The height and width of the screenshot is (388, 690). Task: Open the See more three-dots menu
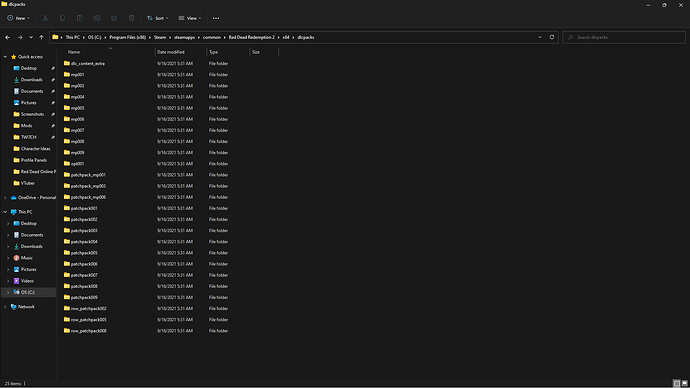point(216,18)
